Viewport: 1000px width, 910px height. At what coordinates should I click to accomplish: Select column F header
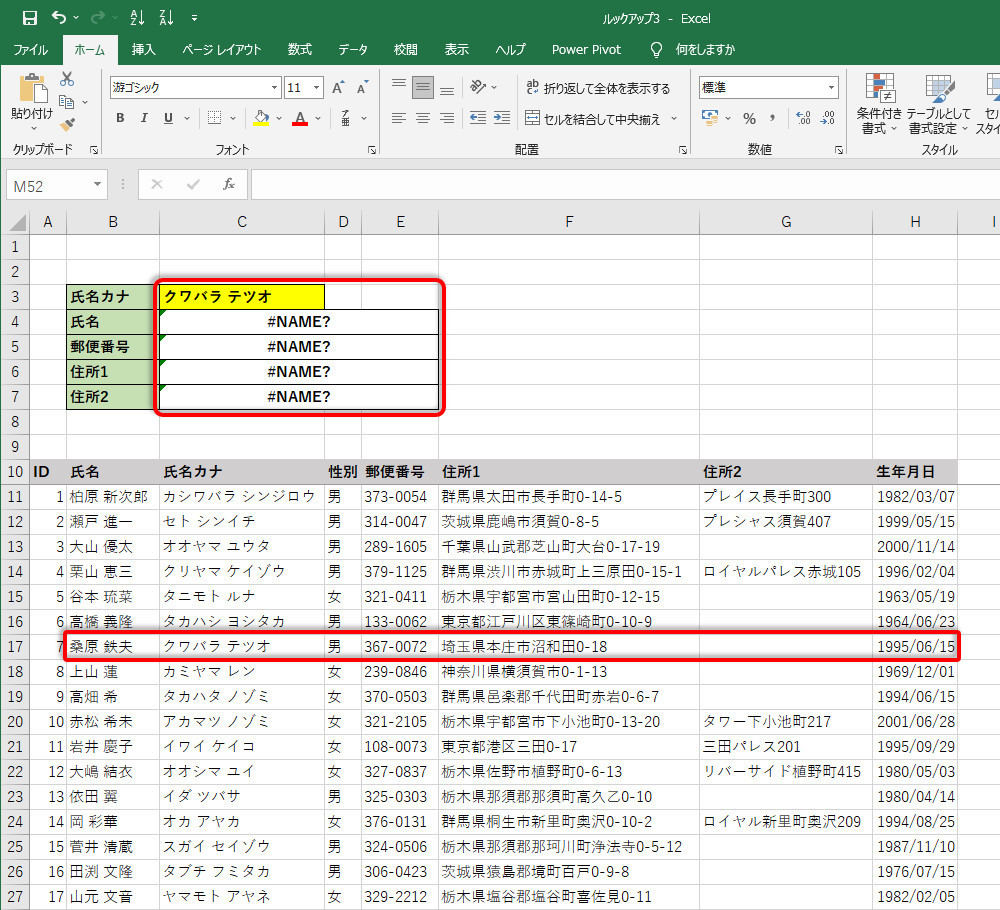(x=569, y=222)
